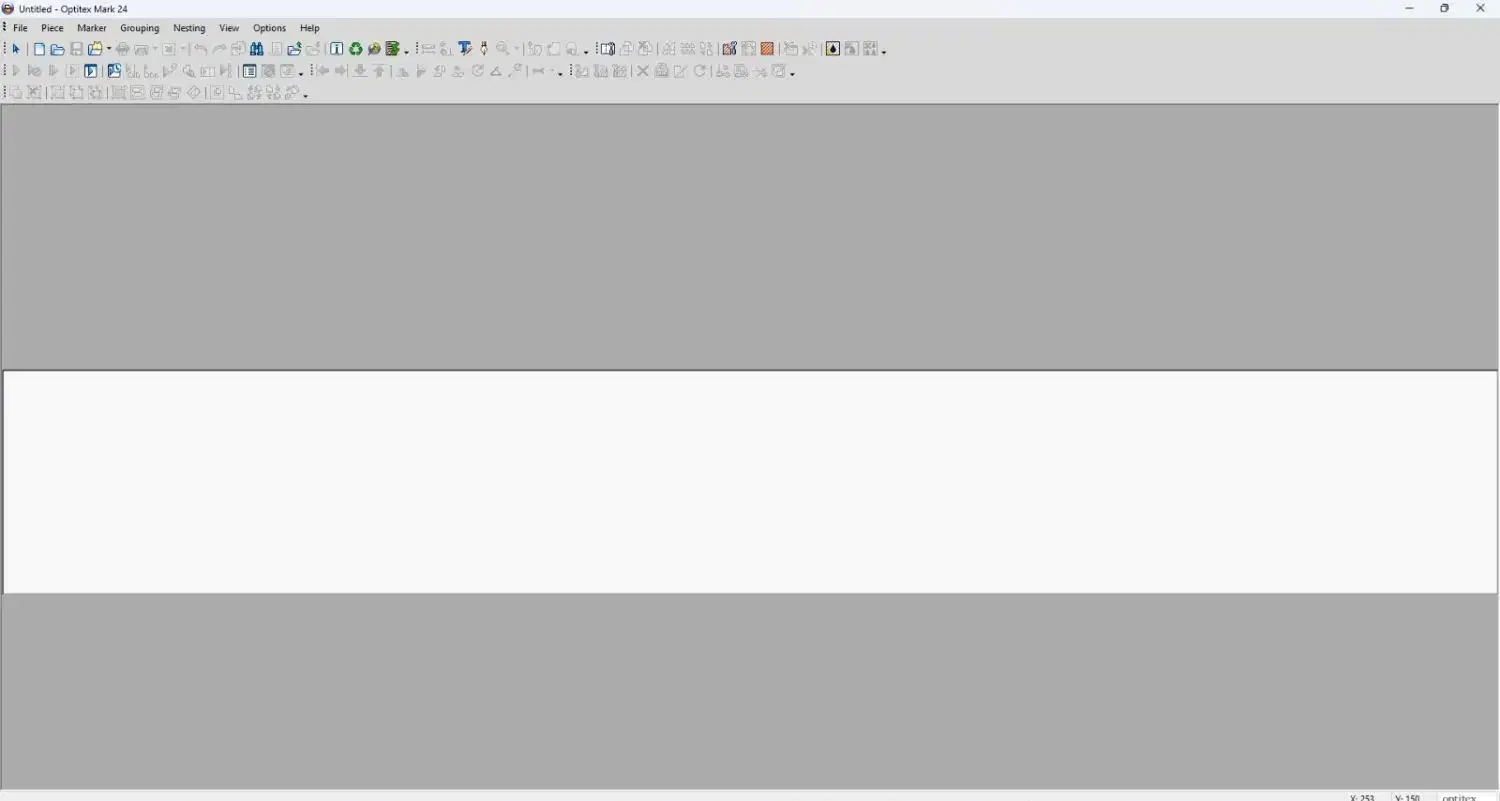Open the Piece menu

[x=52, y=28]
